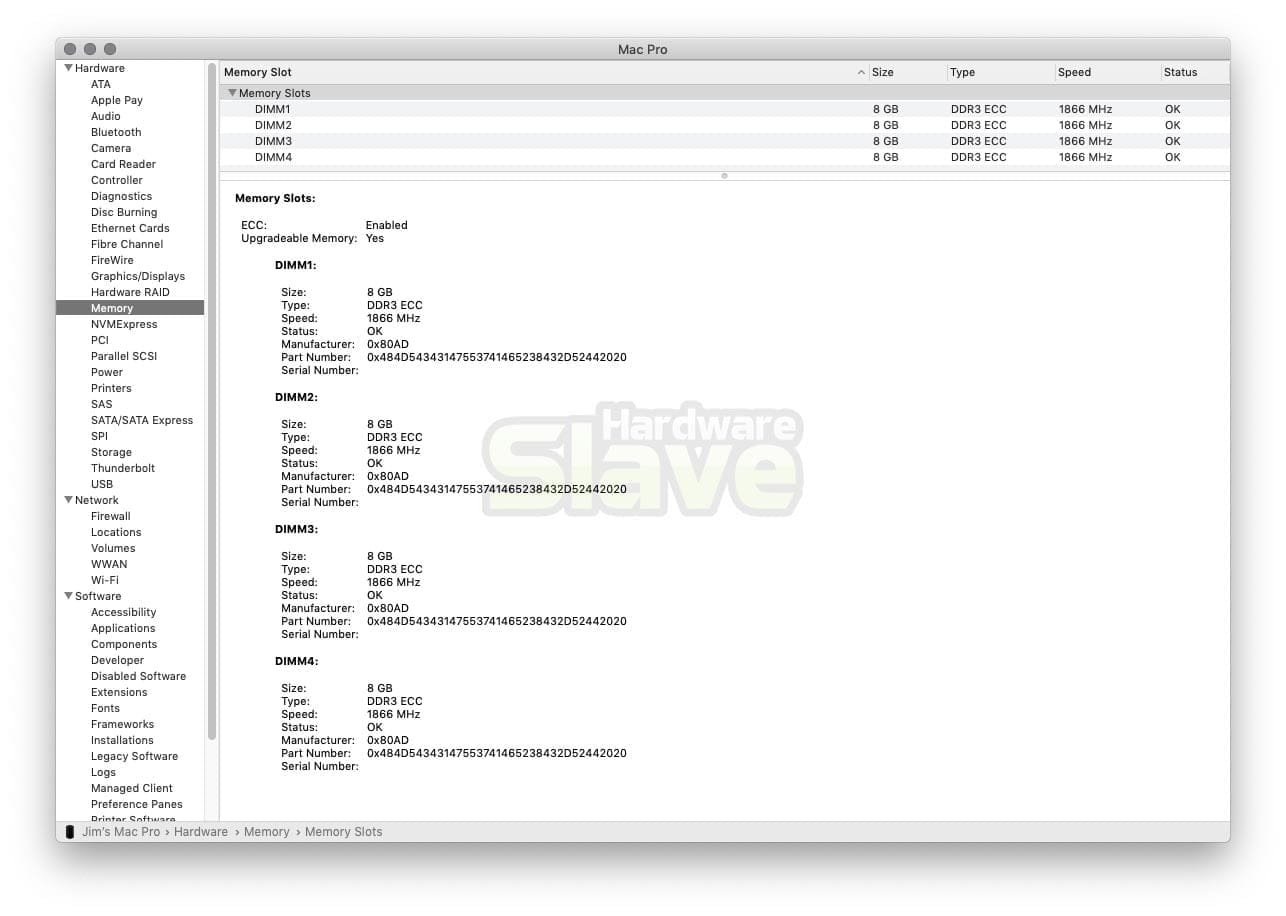Select the highlighted Memory entry
Screen dimensions: 1286x916
[130, 308]
